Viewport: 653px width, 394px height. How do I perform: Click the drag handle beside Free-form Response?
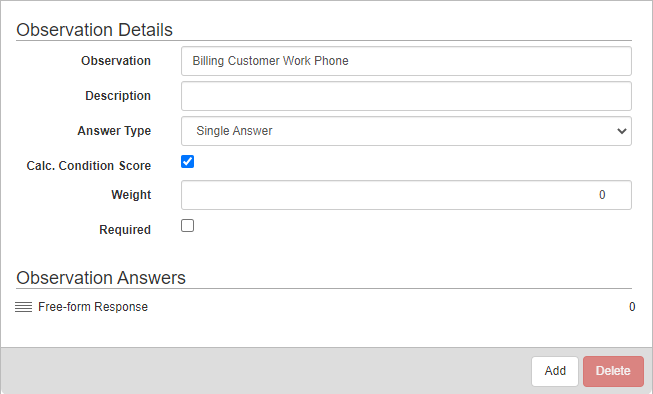[23, 307]
